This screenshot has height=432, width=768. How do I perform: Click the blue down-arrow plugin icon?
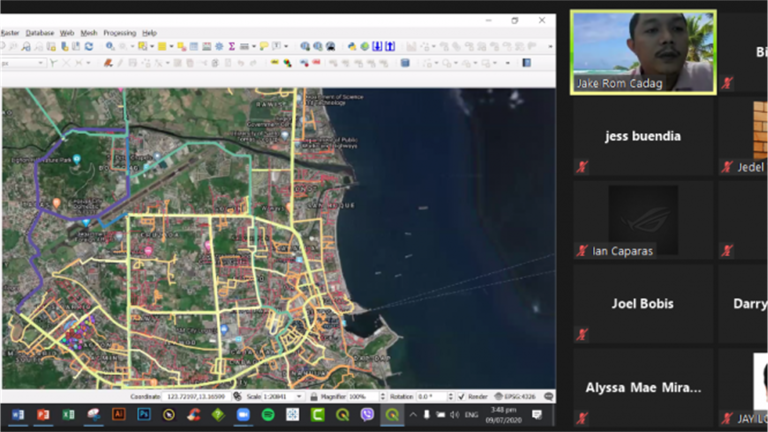point(377,46)
